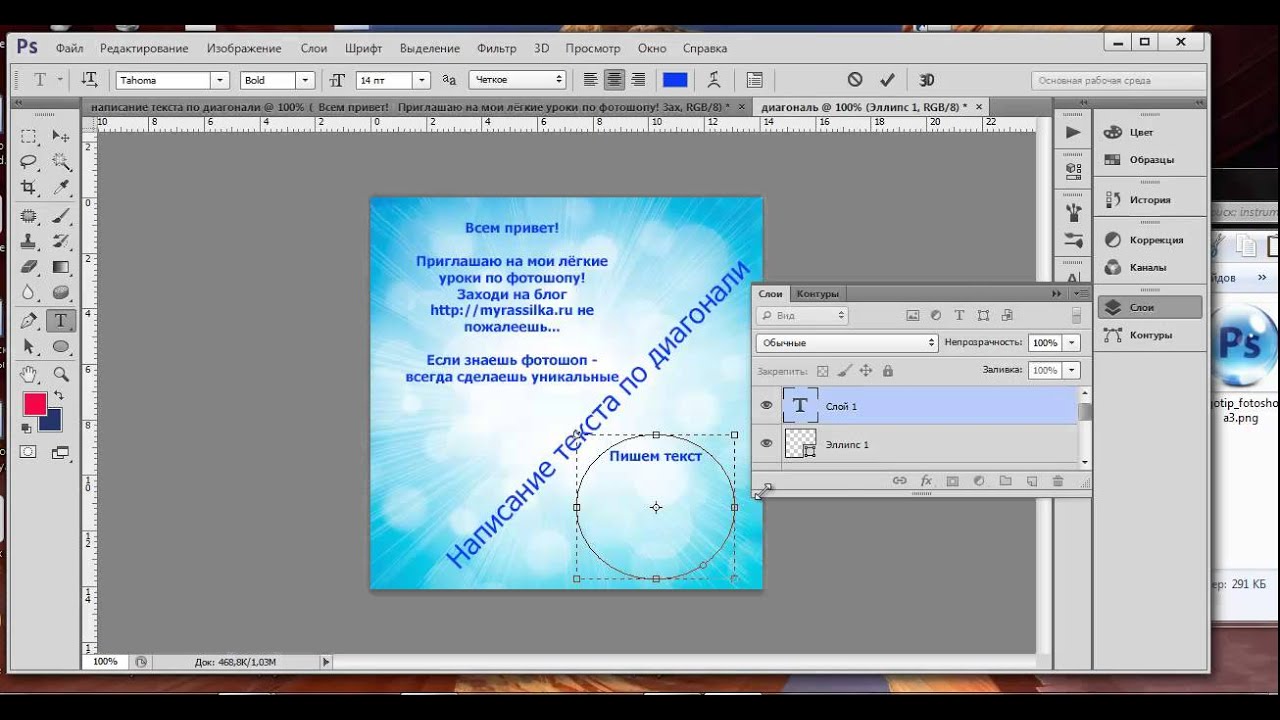
Task: Select the Eraser tool
Action: pos(29,267)
